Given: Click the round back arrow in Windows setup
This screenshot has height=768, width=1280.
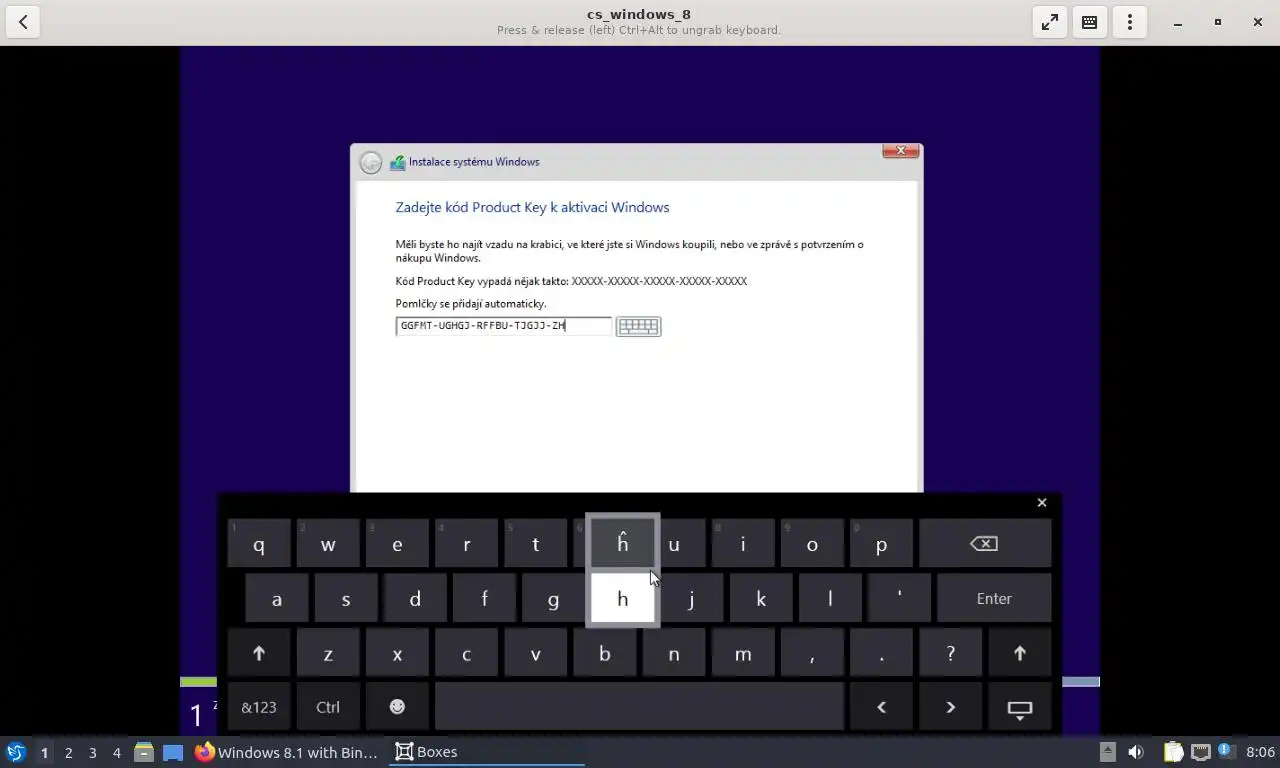Looking at the screenshot, I should [x=371, y=162].
